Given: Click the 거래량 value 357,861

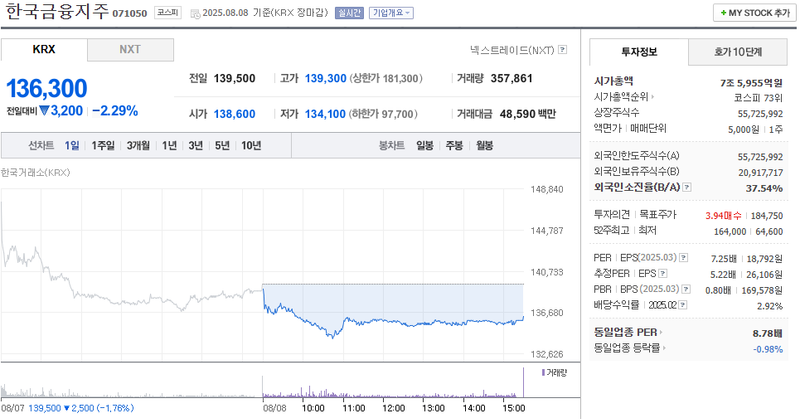Looking at the screenshot, I should [x=512, y=79].
